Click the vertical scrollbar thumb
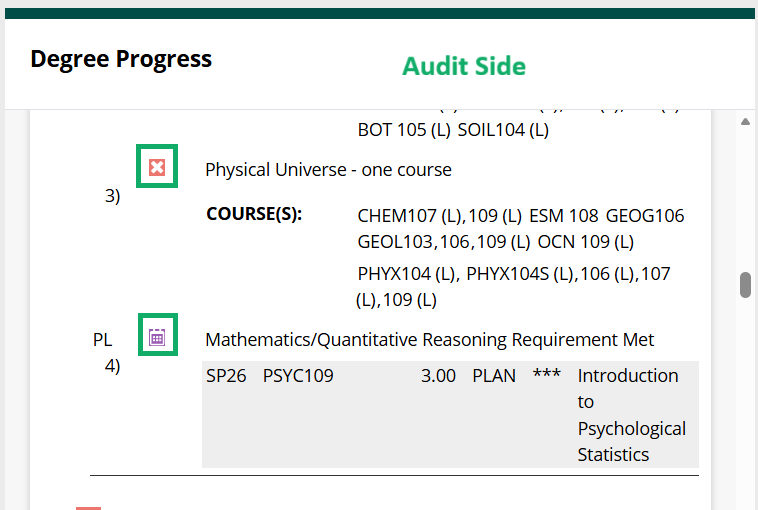Image resolution: width=758 pixels, height=510 pixels. click(745, 285)
